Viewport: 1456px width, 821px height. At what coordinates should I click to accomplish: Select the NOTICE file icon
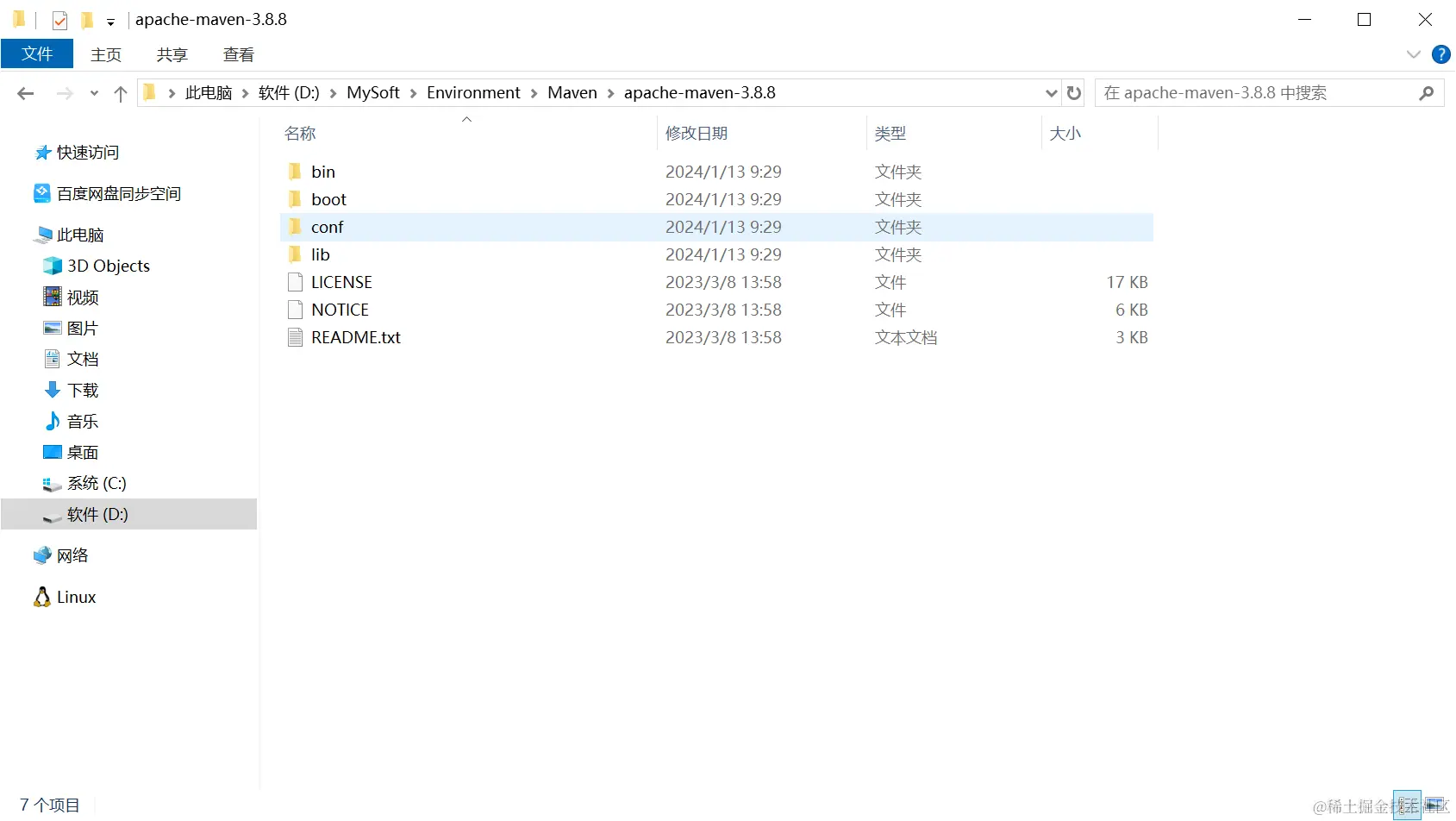pos(295,310)
